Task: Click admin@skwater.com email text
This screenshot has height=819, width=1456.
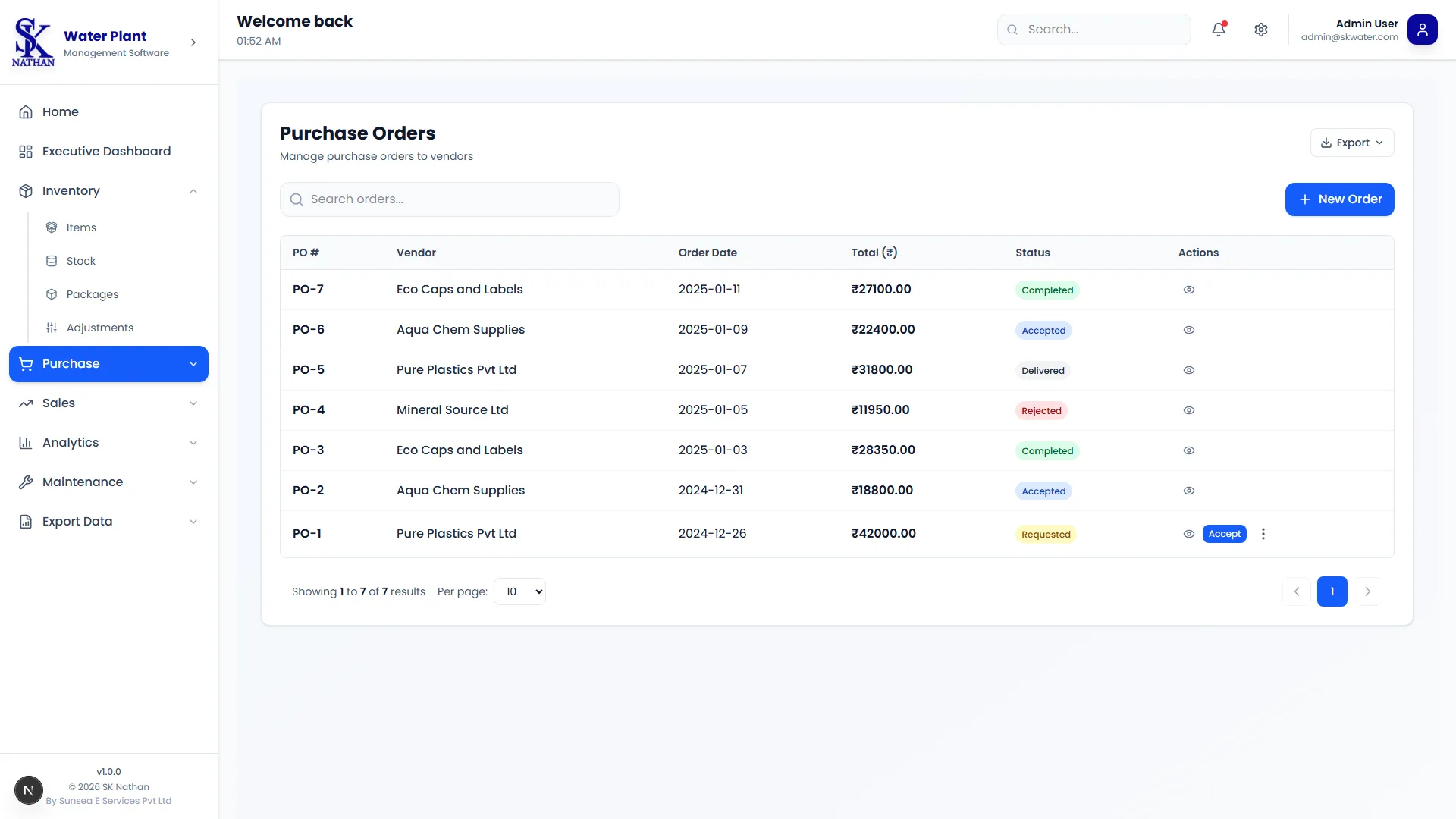Action: pyautogui.click(x=1349, y=37)
